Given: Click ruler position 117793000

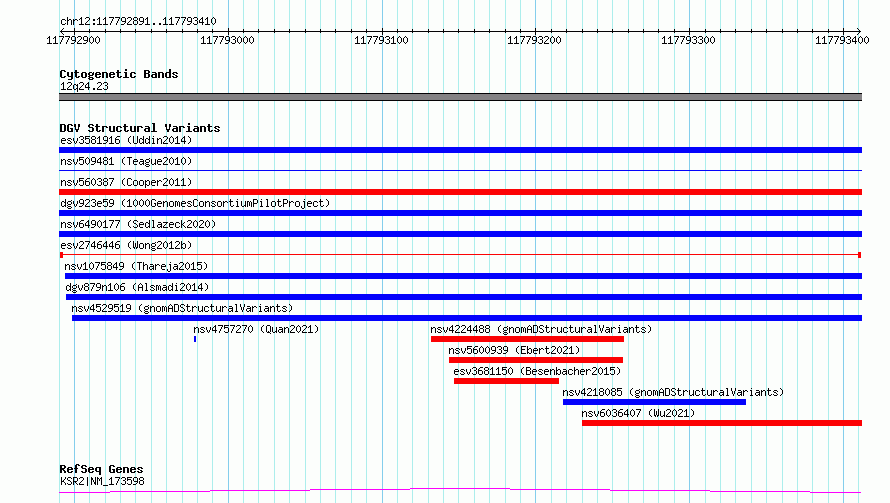Looking at the screenshot, I should [x=227, y=40].
